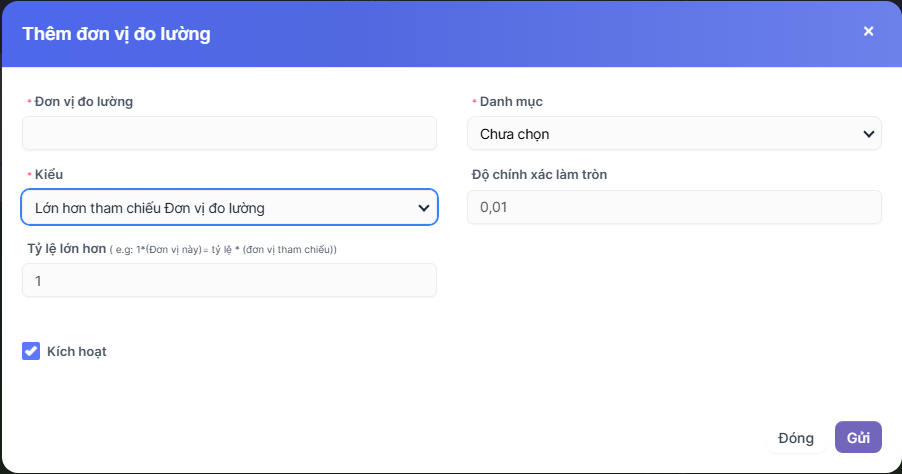Image resolution: width=902 pixels, height=474 pixels.
Task: Focus the Độ chính xác làm tròn field
Action: click(674, 207)
